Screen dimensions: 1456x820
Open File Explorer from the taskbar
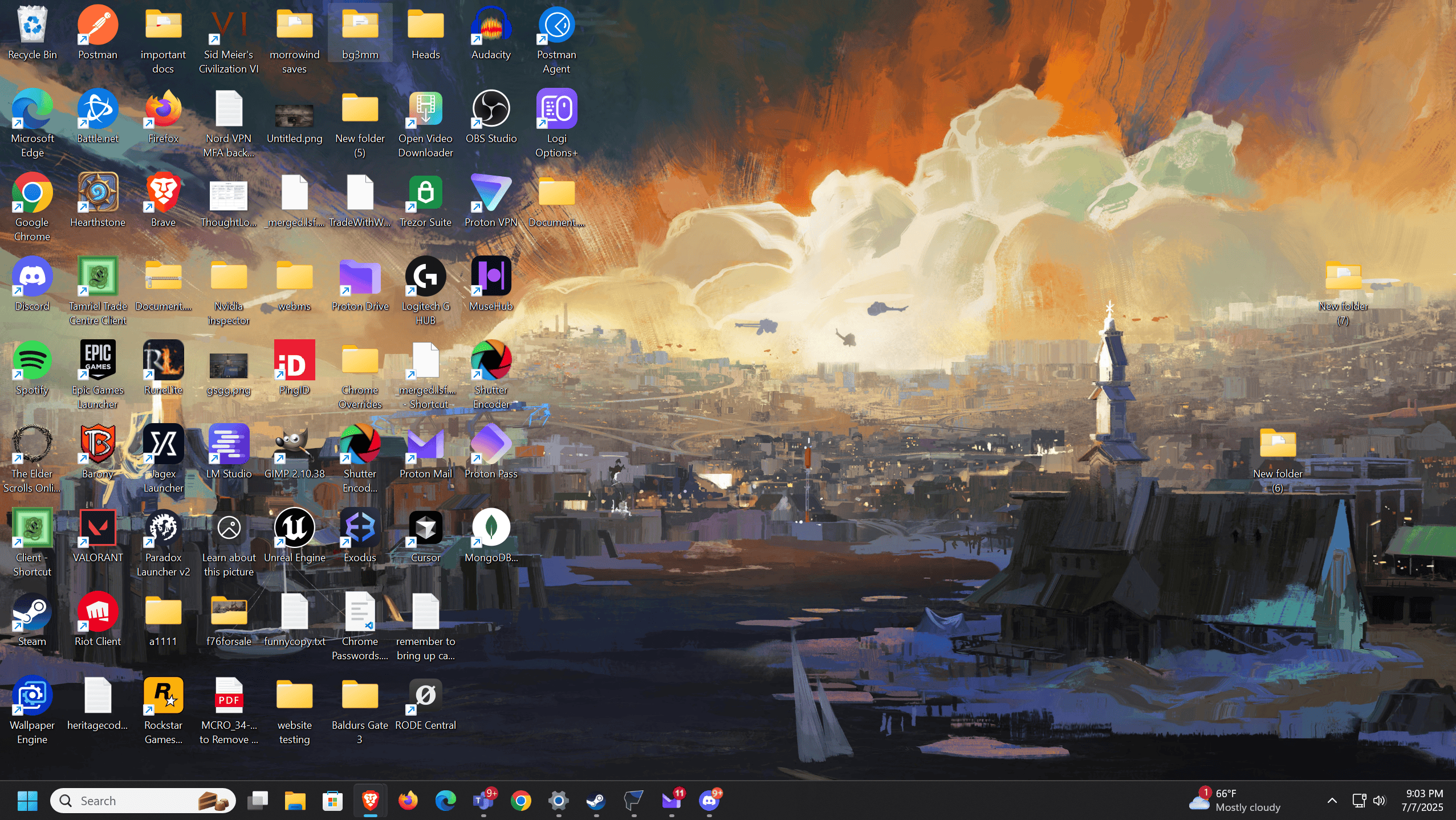click(x=295, y=801)
